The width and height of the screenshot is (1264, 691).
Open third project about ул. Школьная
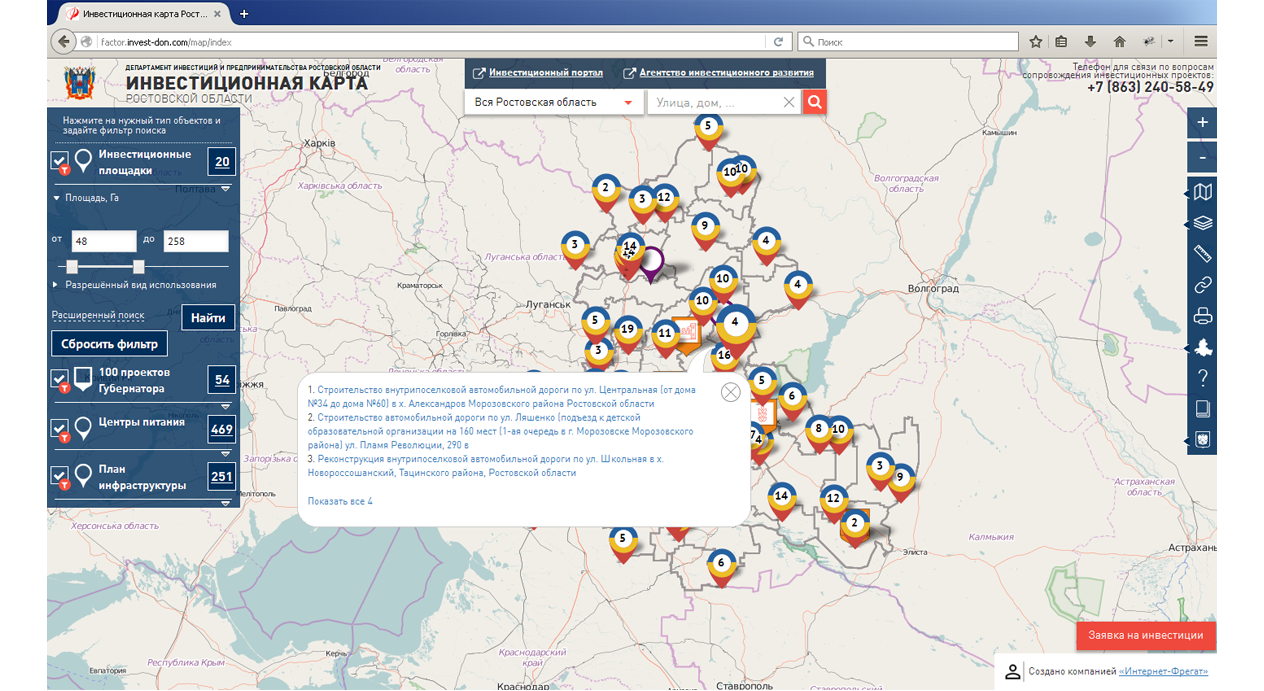(x=487, y=466)
